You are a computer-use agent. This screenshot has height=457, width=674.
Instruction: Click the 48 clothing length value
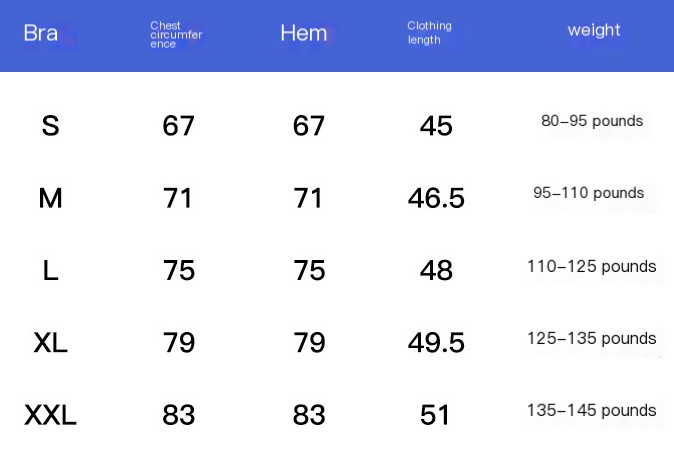pos(436,271)
